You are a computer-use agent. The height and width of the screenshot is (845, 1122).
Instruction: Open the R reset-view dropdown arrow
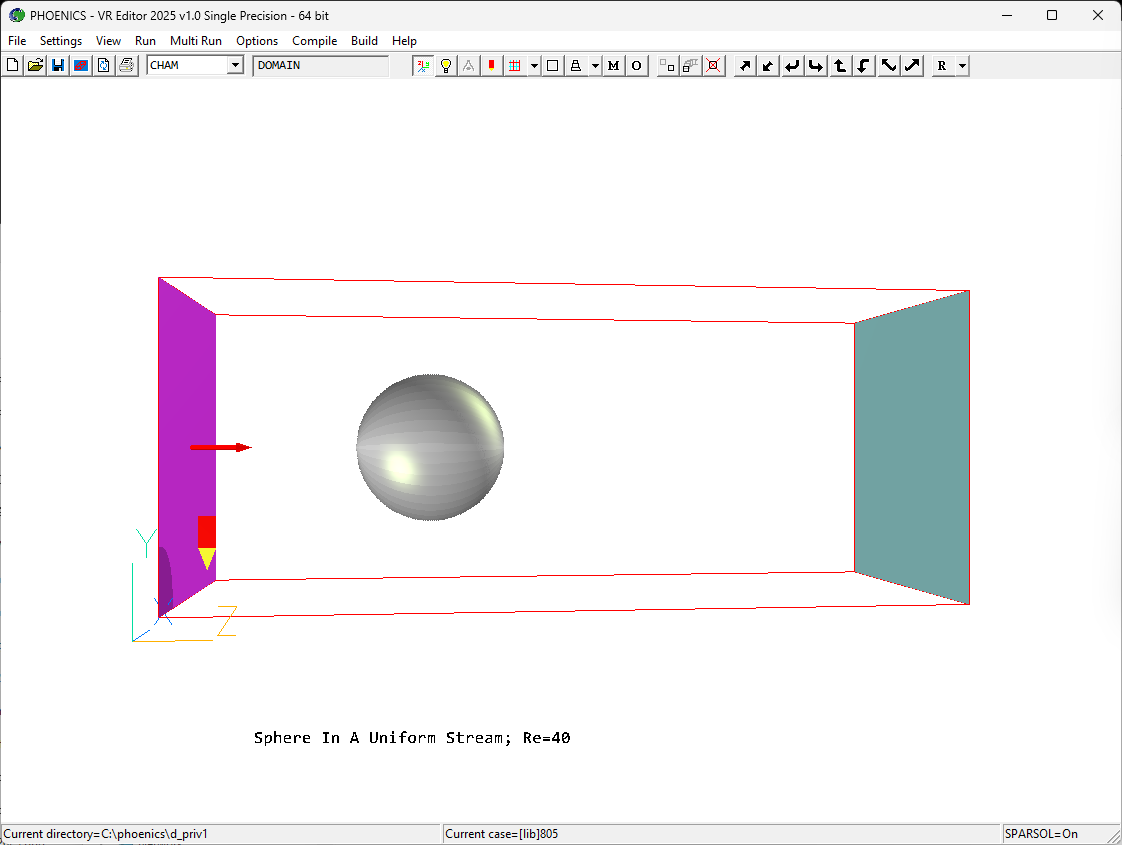coord(962,65)
